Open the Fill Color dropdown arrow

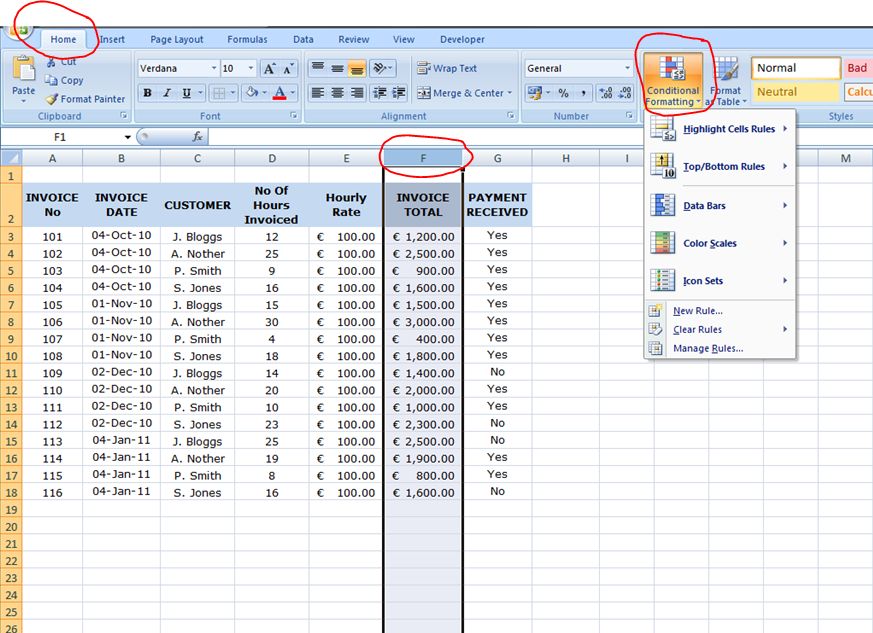264,93
